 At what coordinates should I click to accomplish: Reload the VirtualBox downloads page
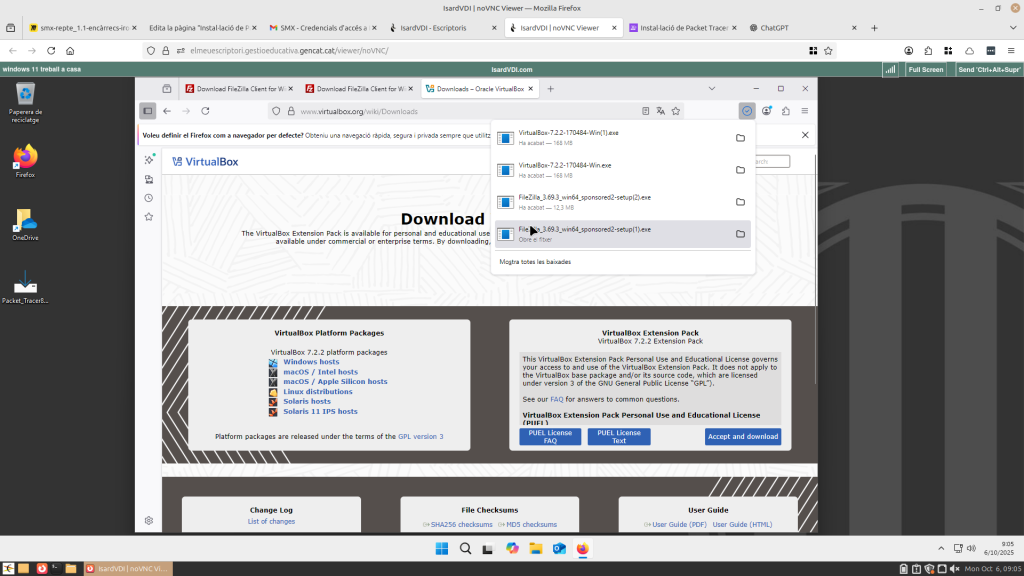tap(205, 111)
